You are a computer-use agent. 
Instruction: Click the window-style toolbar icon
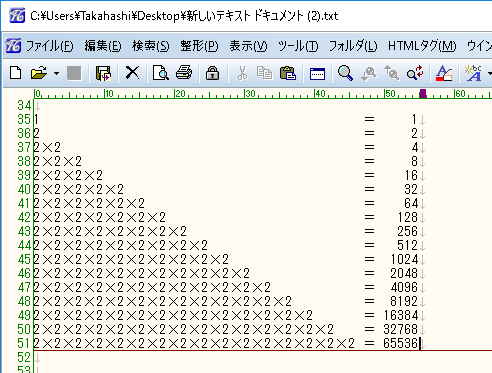(x=317, y=73)
